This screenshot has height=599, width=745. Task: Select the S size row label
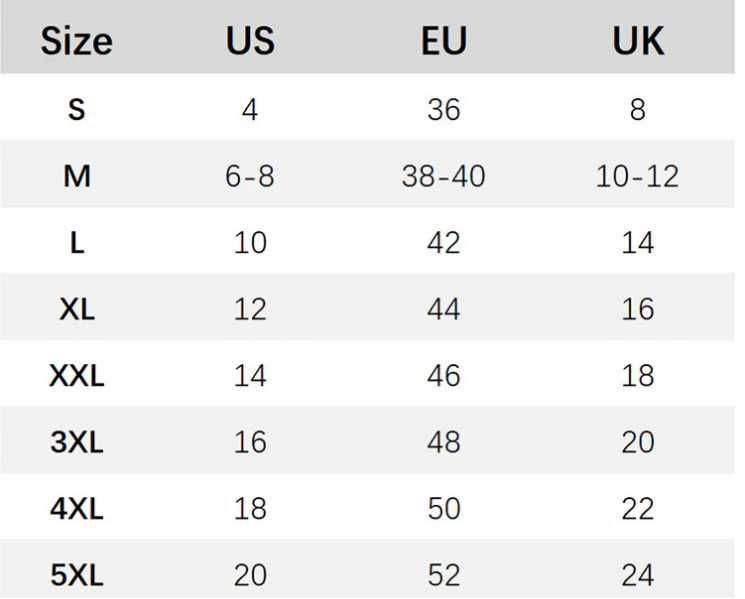point(77,109)
